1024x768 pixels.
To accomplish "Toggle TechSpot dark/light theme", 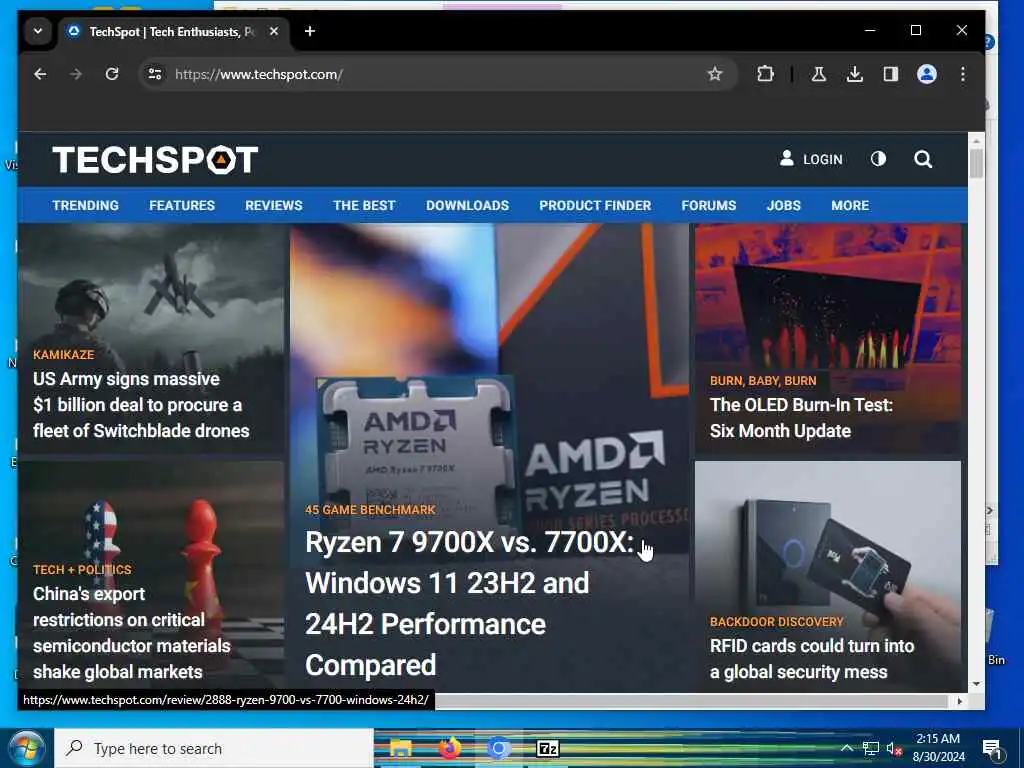I will pos(878,159).
